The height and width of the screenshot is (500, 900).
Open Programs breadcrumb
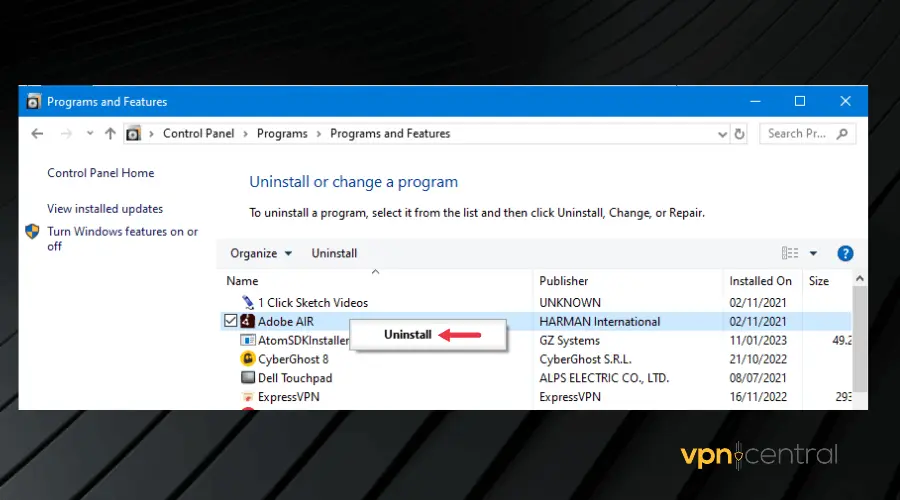[282, 134]
